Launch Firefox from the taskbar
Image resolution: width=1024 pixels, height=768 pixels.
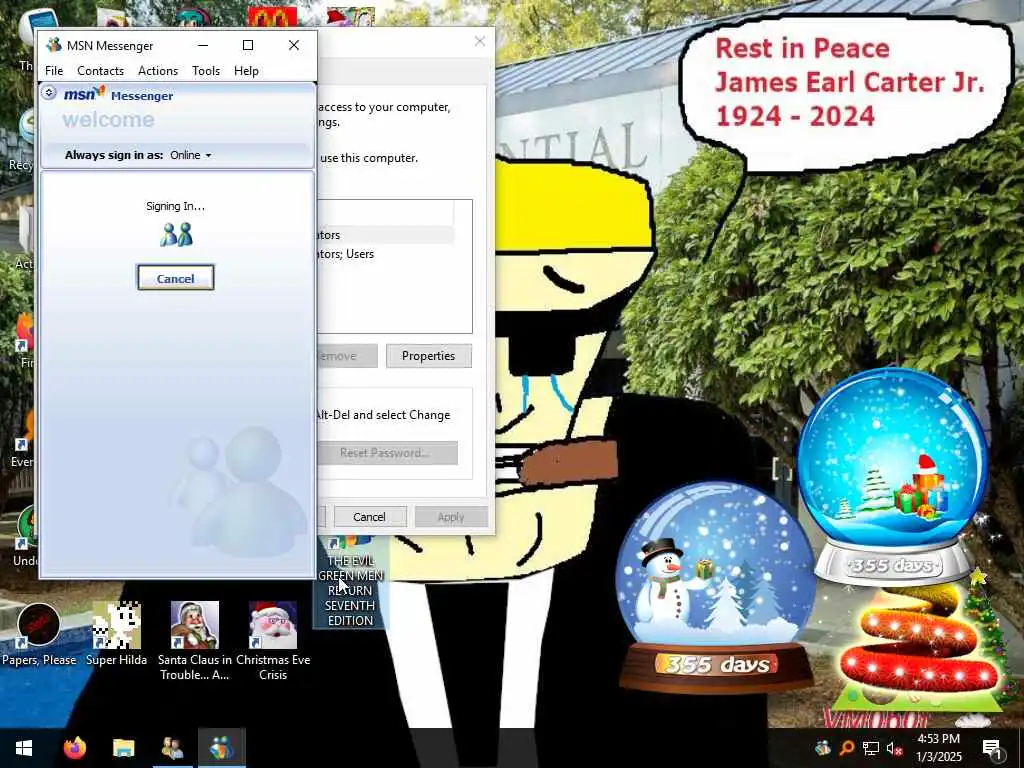[x=74, y=748]
